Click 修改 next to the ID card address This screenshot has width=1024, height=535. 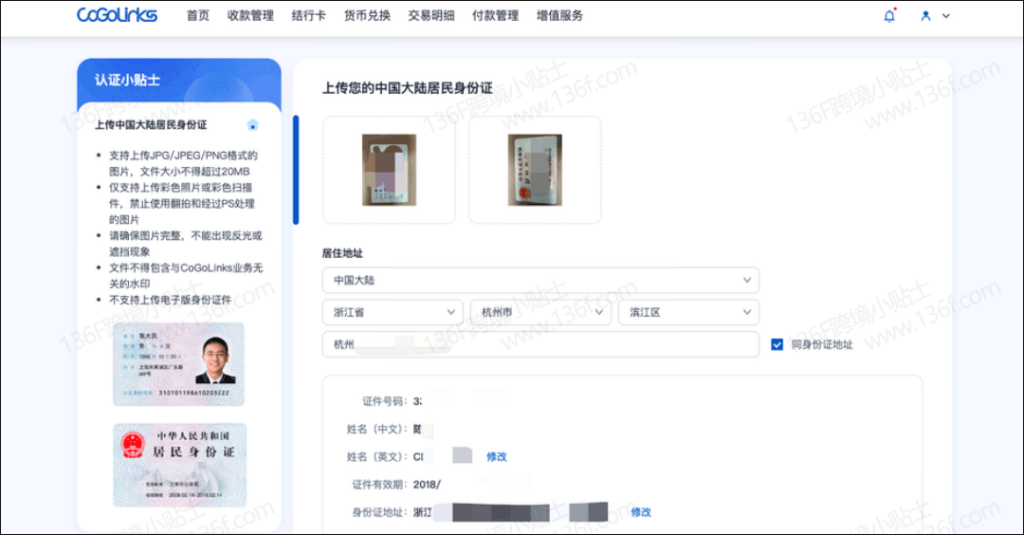641,512
